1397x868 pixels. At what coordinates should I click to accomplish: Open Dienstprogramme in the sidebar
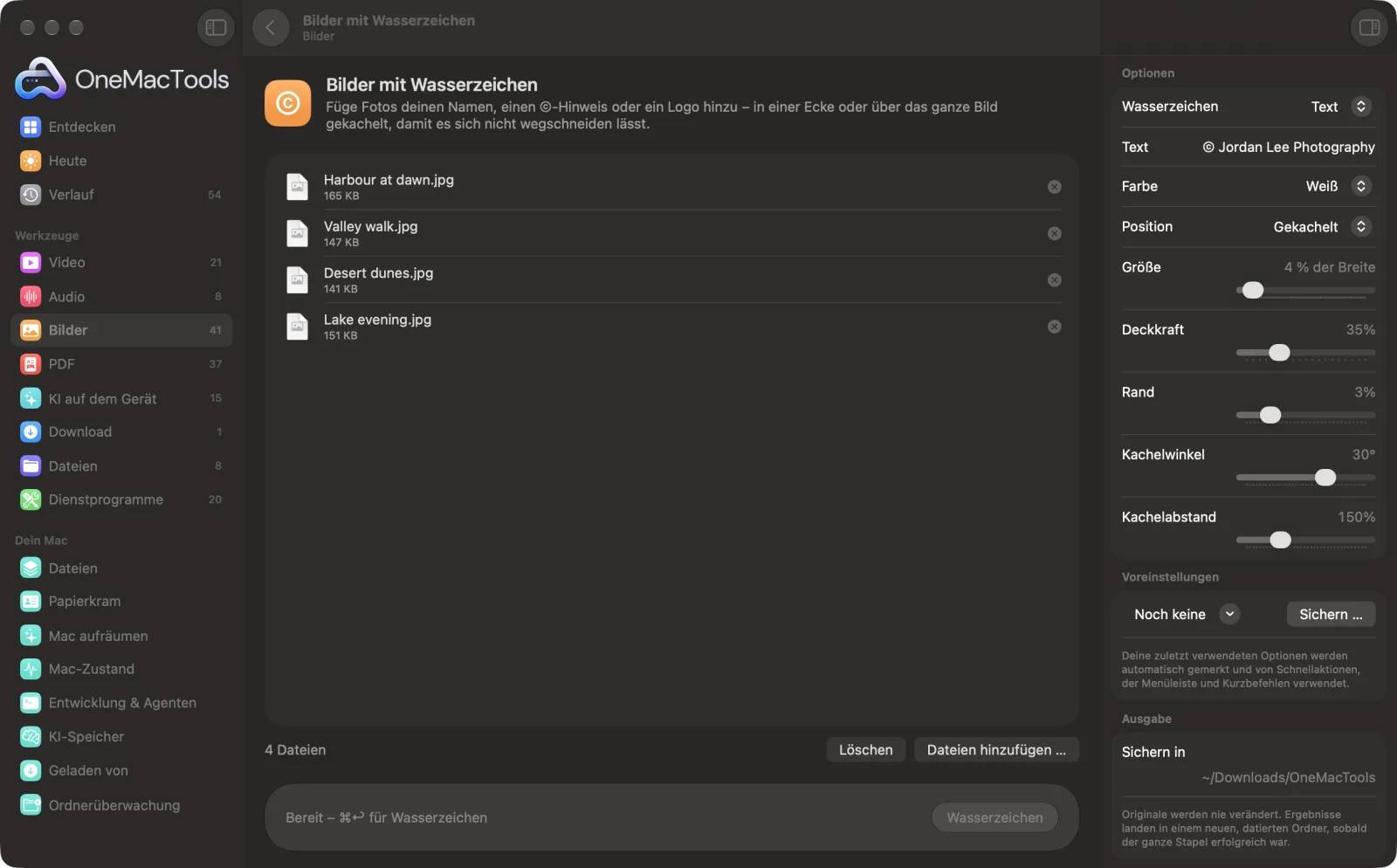point(121,499)
